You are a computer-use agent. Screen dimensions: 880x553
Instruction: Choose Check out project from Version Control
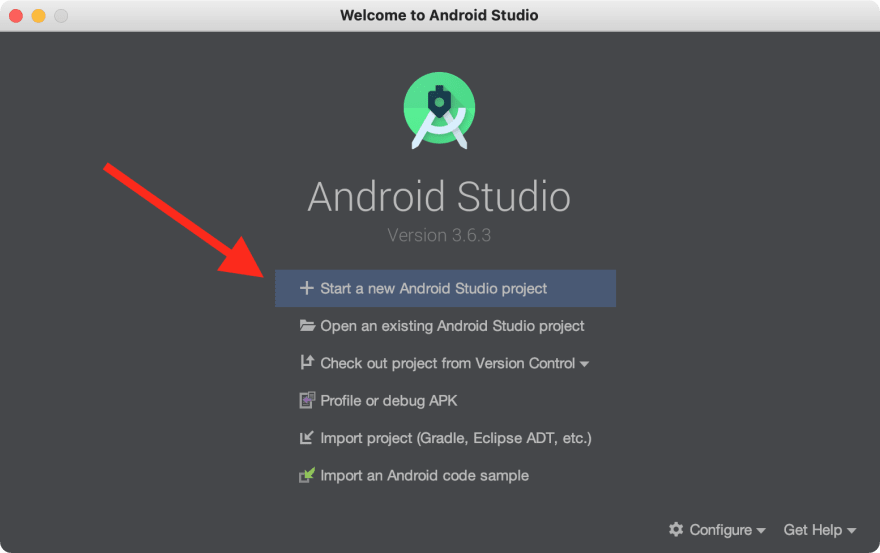(447, 363)
